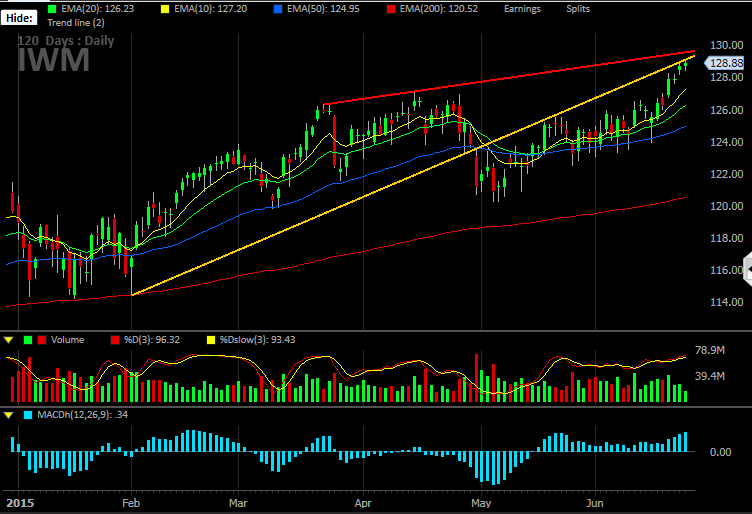Collapse the Volume panel with yellow triangle
Image resolution: width=752 pixels, height=514 pixels.
(8, 340)
